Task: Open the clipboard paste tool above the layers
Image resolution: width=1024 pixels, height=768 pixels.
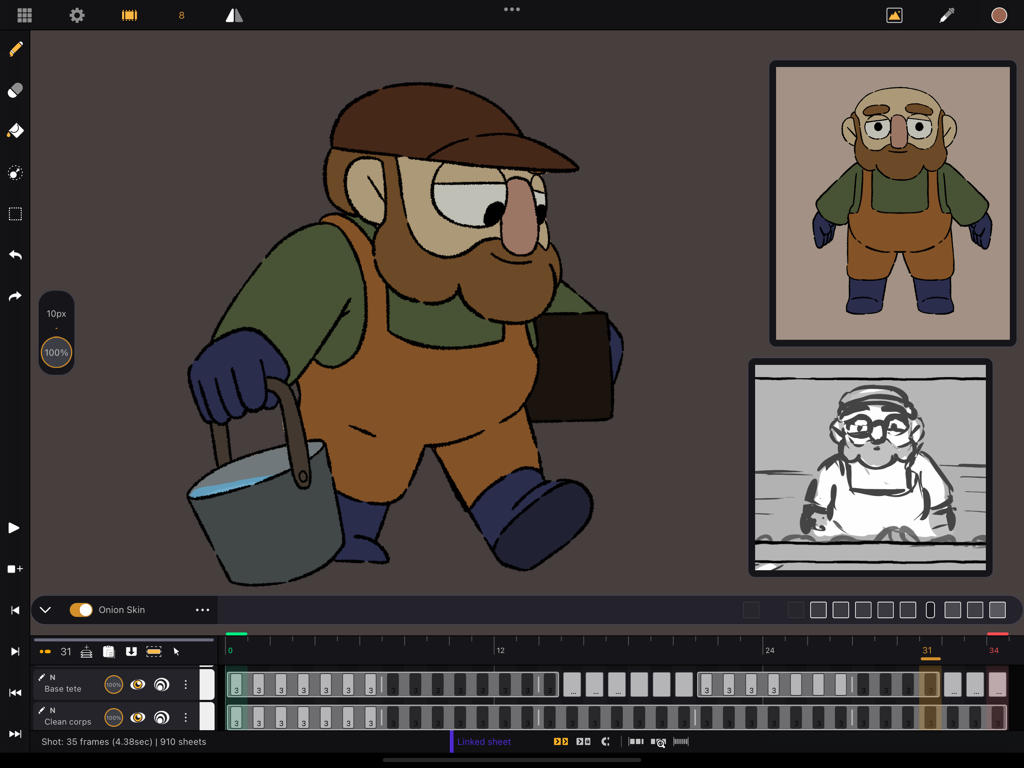Action: pos(110,651)
